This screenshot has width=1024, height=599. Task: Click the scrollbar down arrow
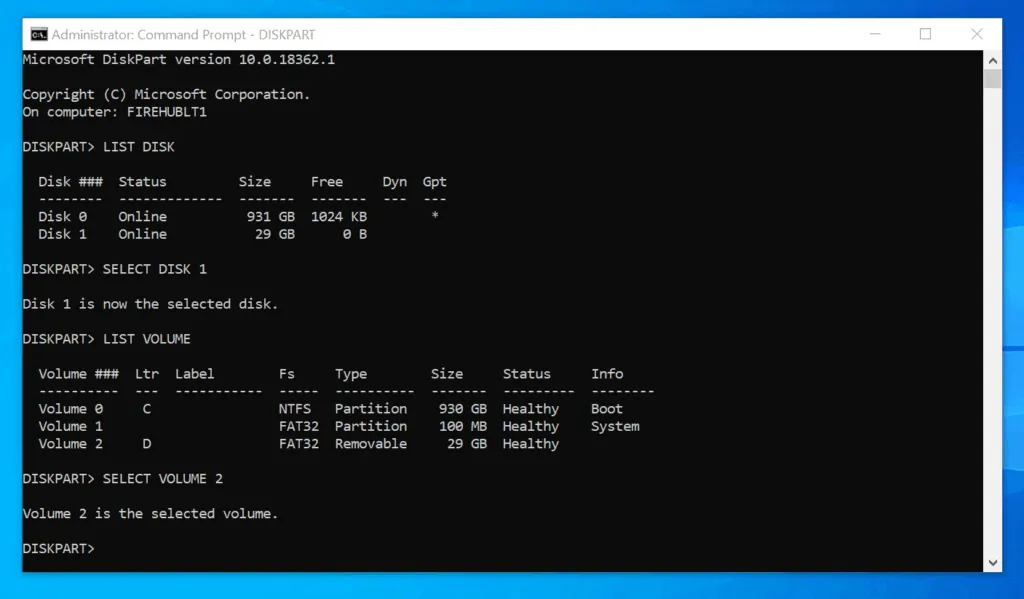(x=994, y=561)
